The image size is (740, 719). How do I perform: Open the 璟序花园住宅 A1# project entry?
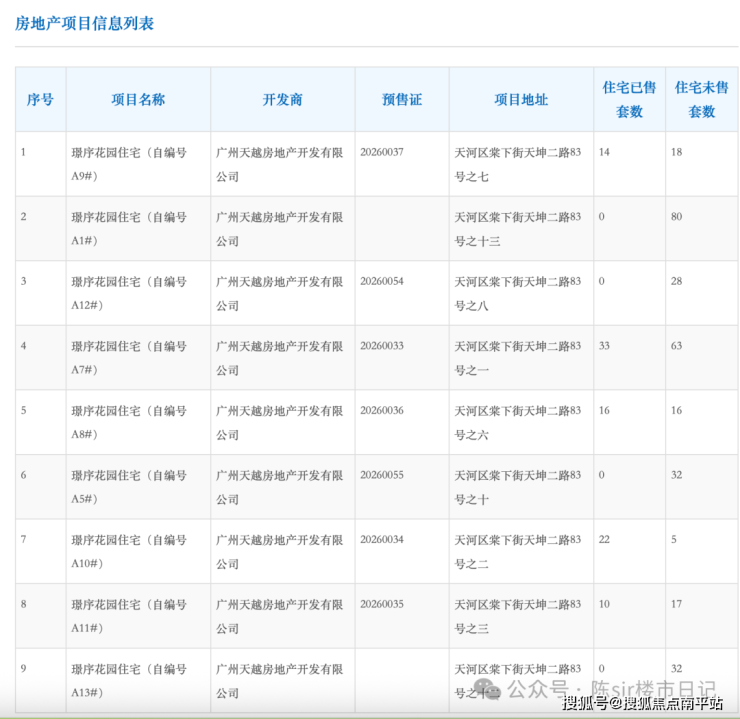128,228
